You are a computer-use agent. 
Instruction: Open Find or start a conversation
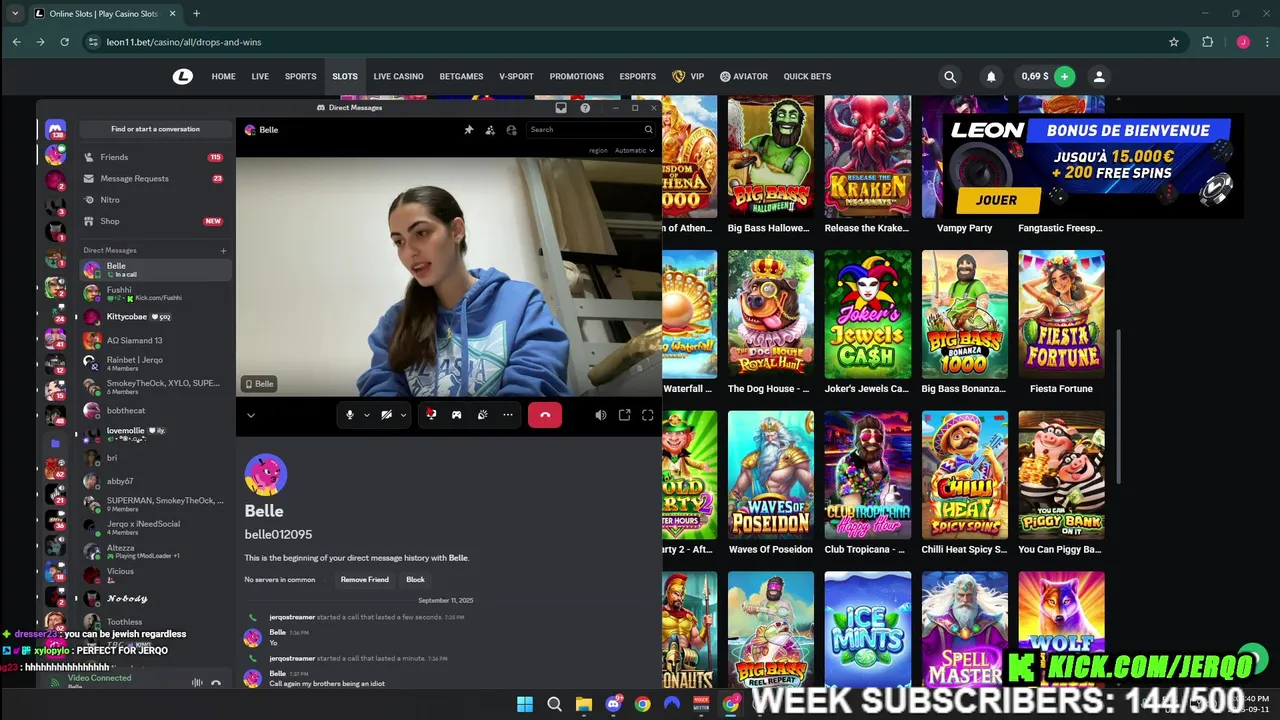click(x=155, y=129)
